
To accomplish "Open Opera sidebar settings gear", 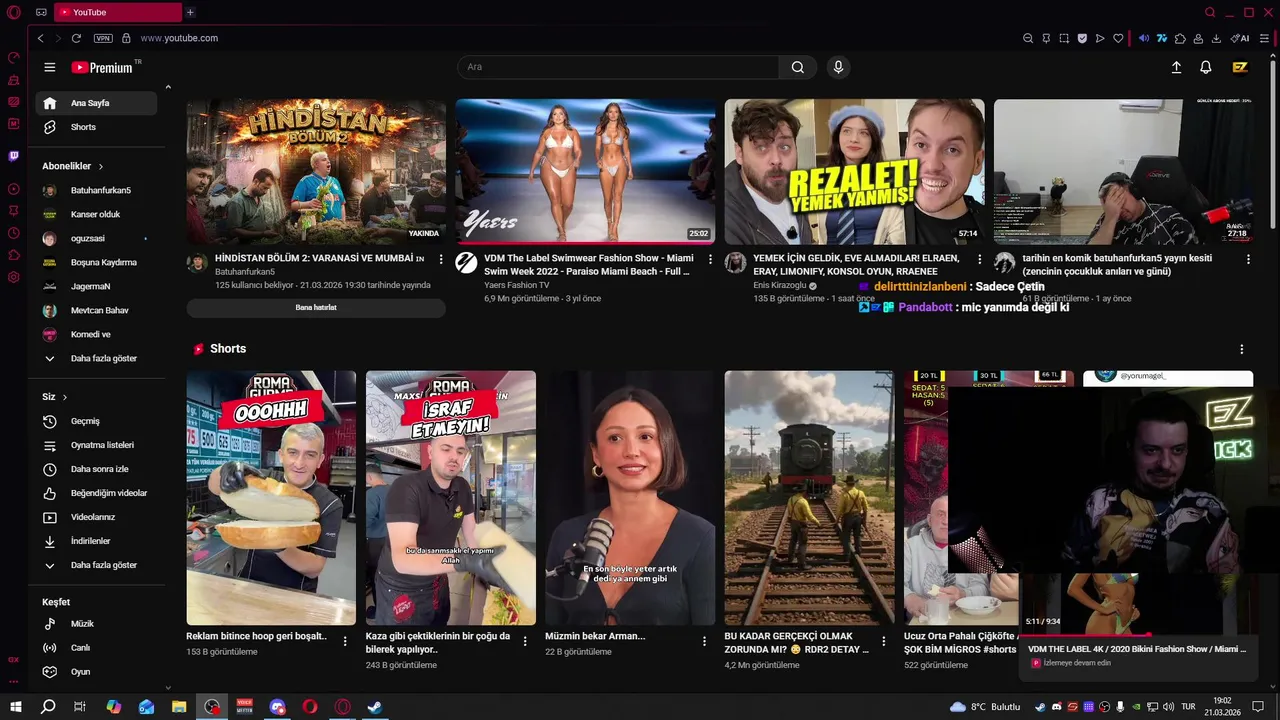I will [x=14, y=277].
